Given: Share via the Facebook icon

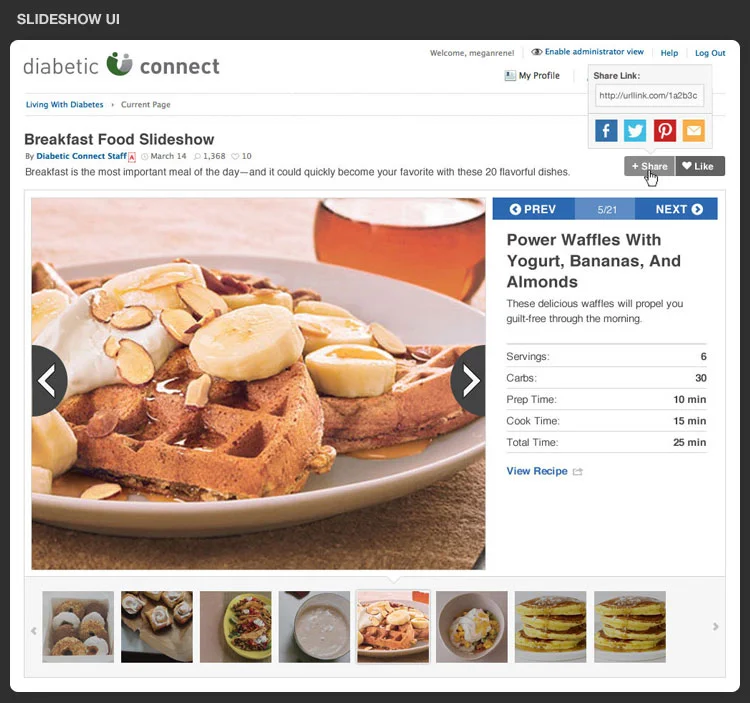Looking at the screenshot, I should point(606,131).
